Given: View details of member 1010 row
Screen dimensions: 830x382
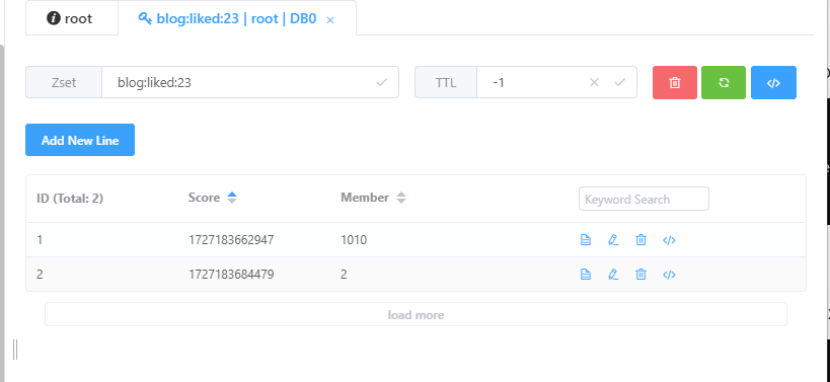Looking at the screenshot, I should [x=585, y=240].
